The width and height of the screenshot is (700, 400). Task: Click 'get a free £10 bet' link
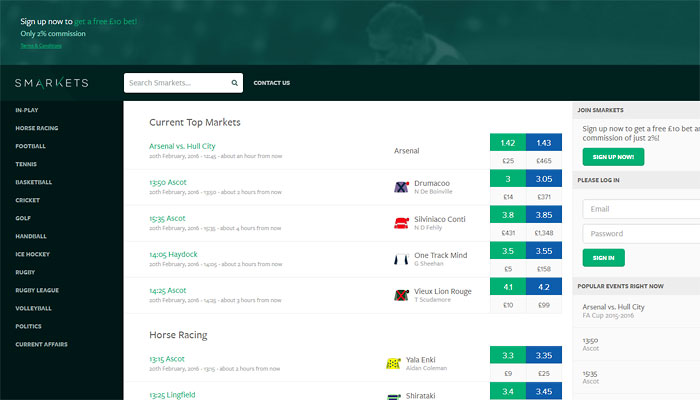coord(105,21)
